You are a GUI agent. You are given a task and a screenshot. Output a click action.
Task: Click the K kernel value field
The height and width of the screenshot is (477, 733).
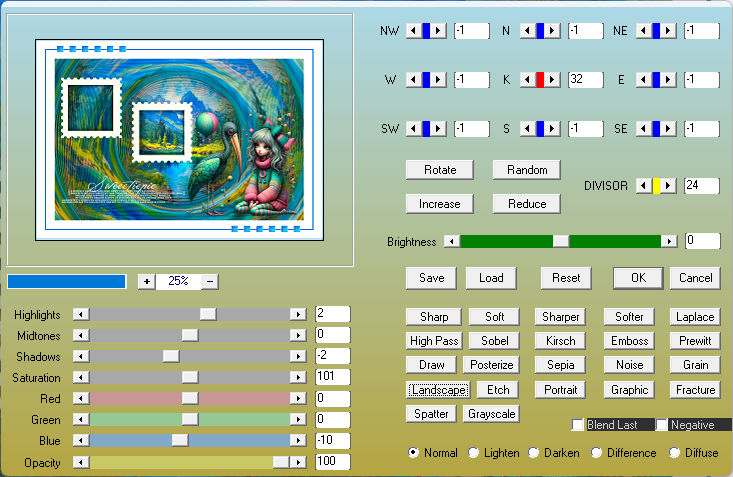pyautogui.click(x=585, y=80)
